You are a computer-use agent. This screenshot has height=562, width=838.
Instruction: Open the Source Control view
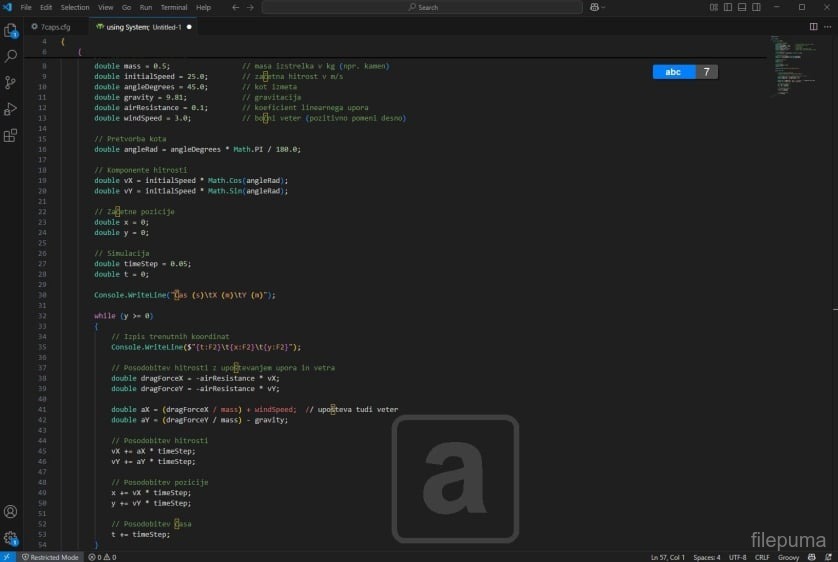pyautogui.click(x=11, y=83)
